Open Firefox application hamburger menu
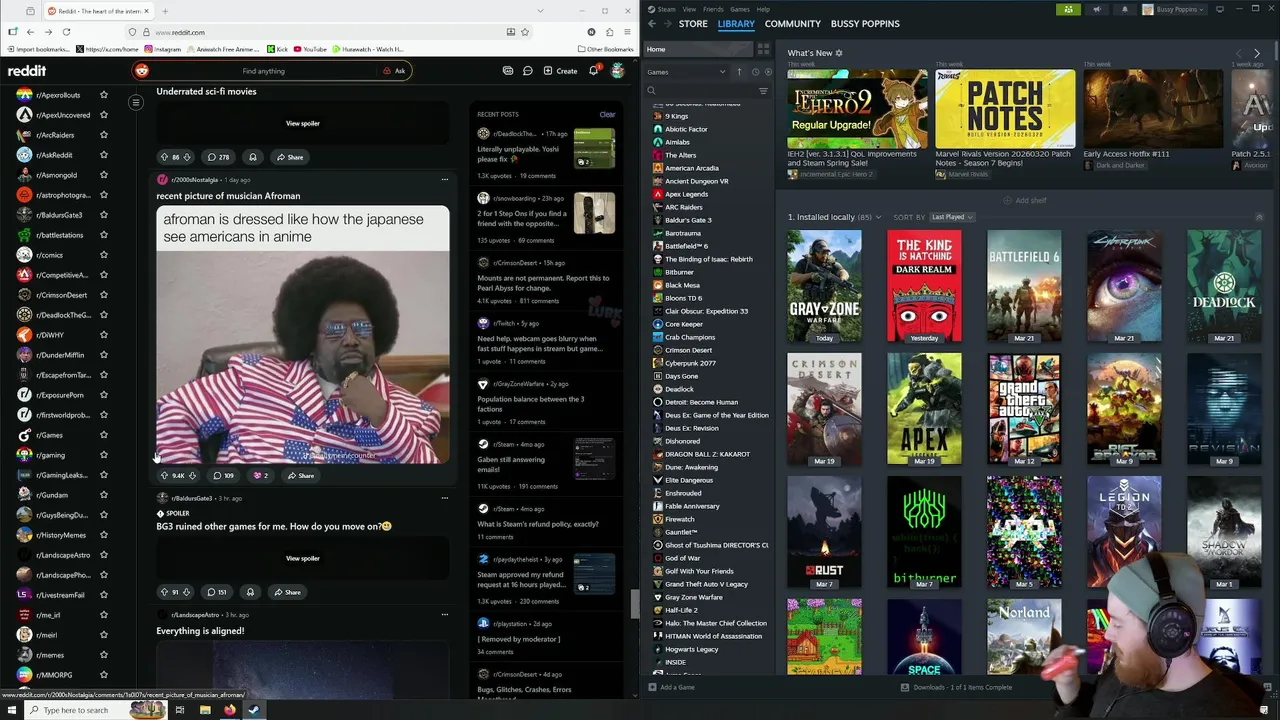Image resolution: width=1280 pixels, height=720 pixels. click(626, 32)
